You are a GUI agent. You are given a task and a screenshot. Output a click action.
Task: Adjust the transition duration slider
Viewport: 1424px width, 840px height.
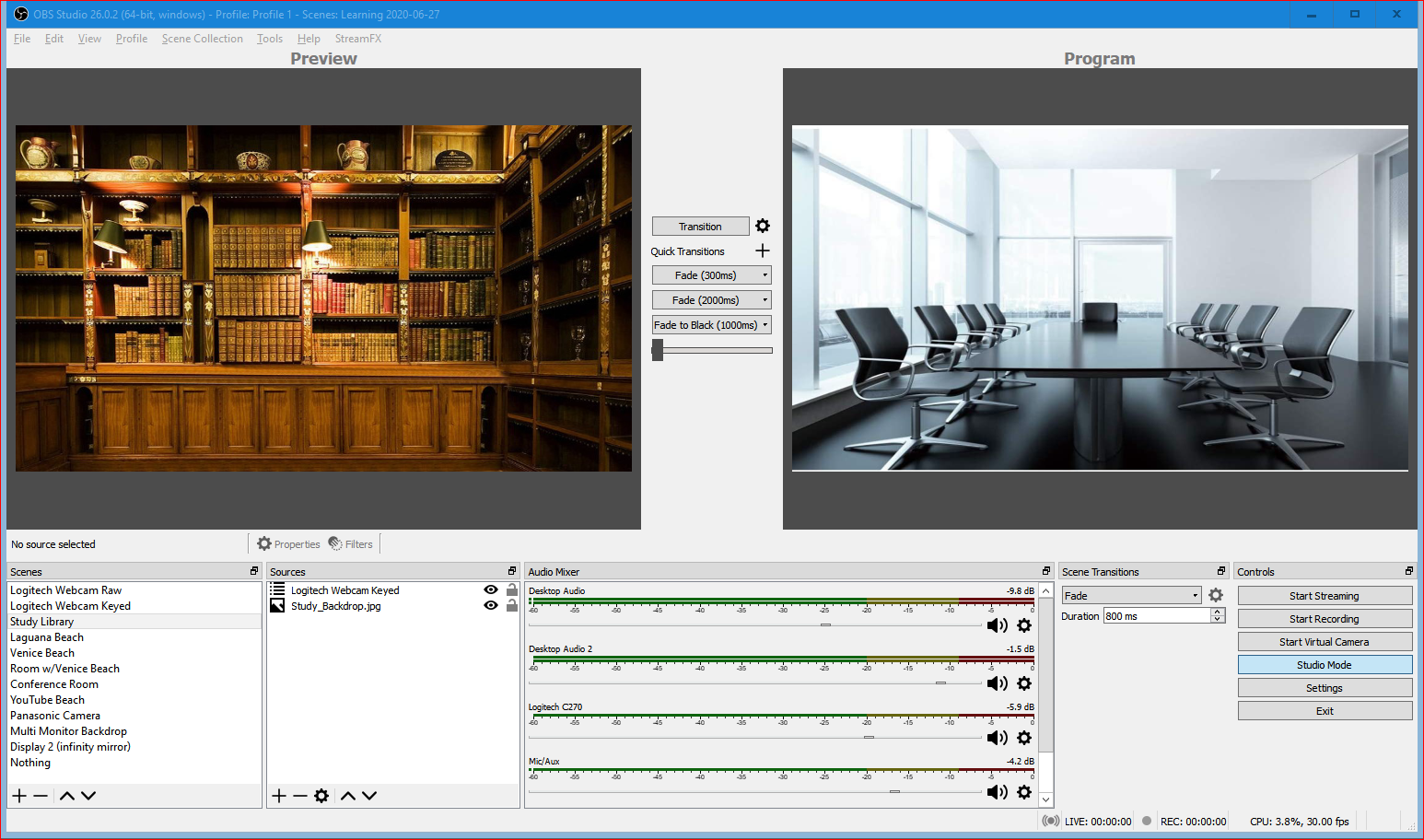658,350
